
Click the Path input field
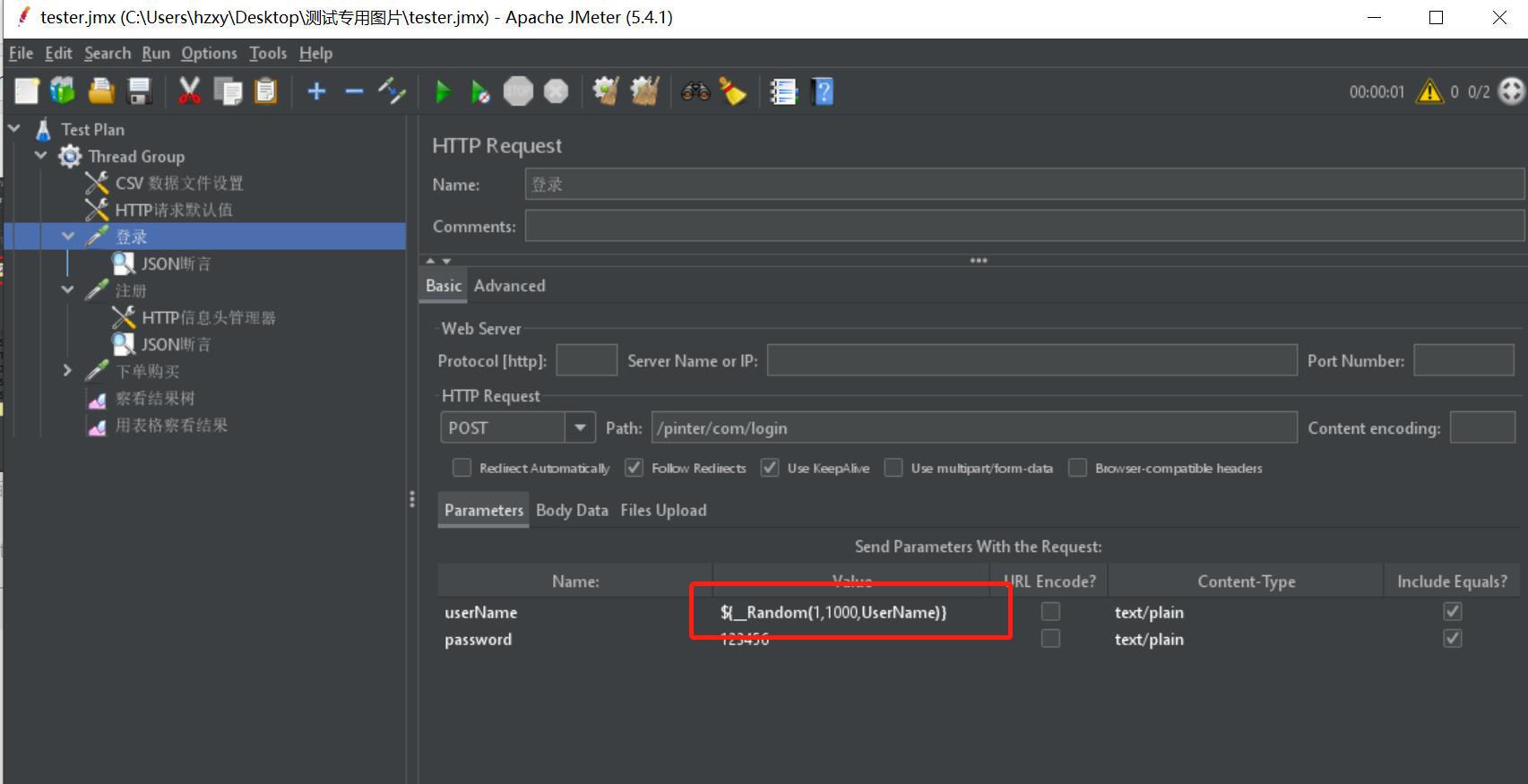pyautogui.click(x=974, y=427)
